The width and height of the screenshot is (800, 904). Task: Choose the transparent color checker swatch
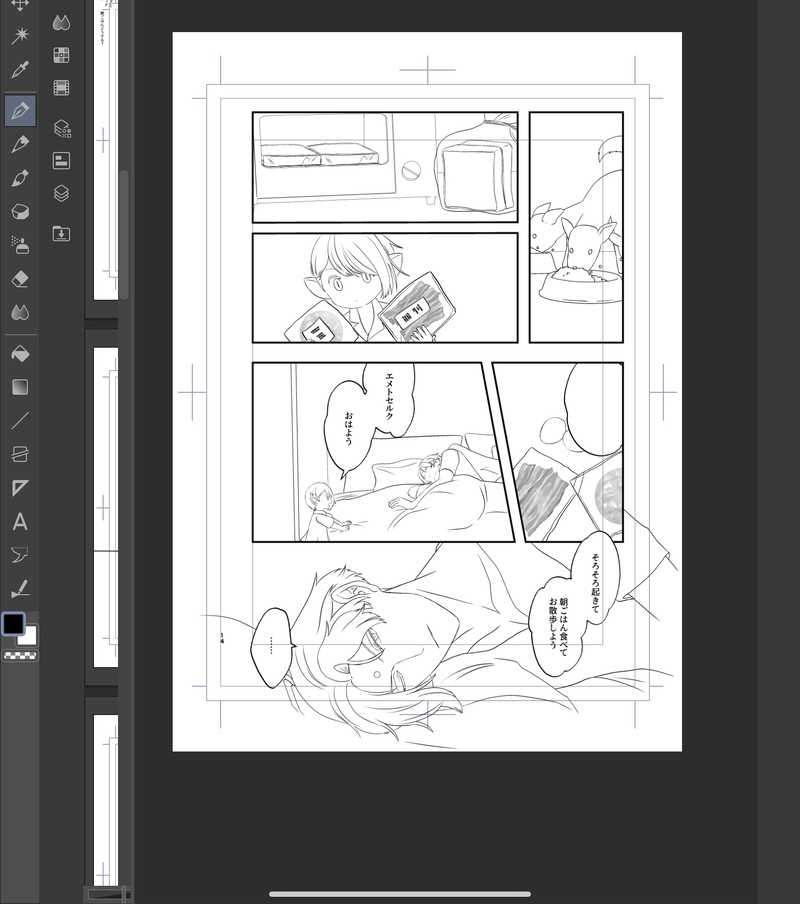pyautogui.click(x=20, y=656)
